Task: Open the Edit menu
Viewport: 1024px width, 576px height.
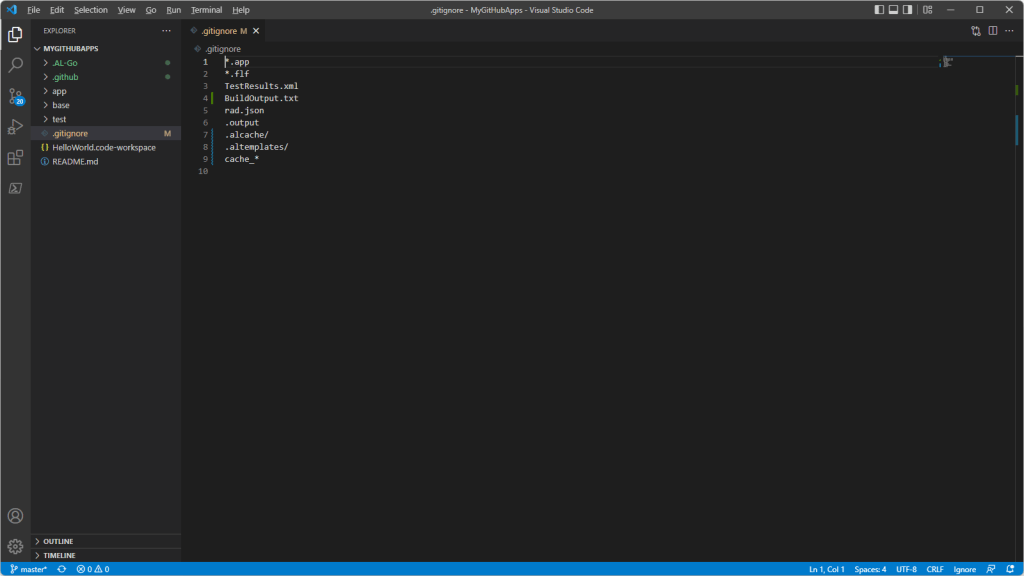Action: [57, 10]
